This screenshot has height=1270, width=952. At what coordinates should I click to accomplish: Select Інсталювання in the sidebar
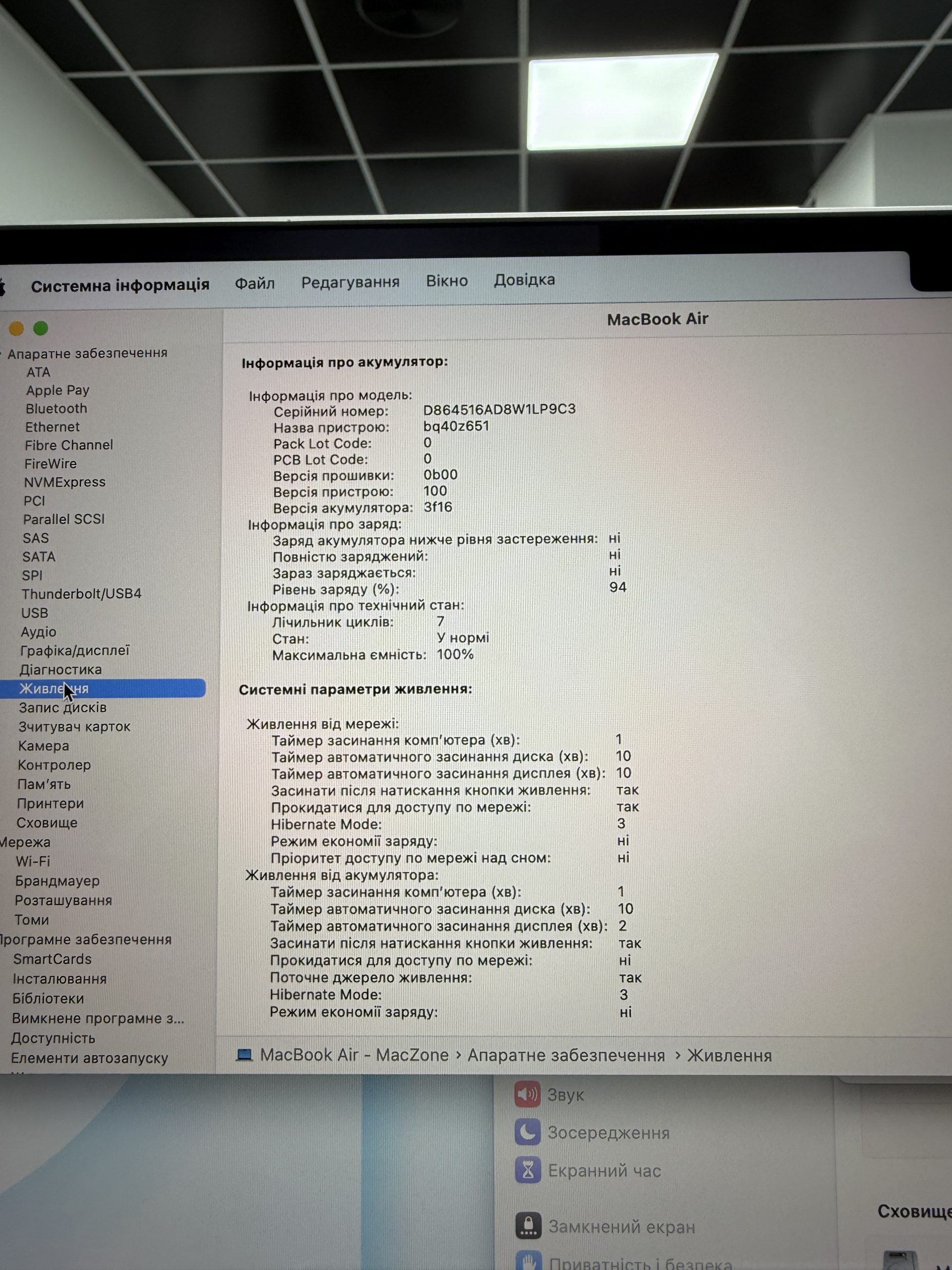point(59,978)
